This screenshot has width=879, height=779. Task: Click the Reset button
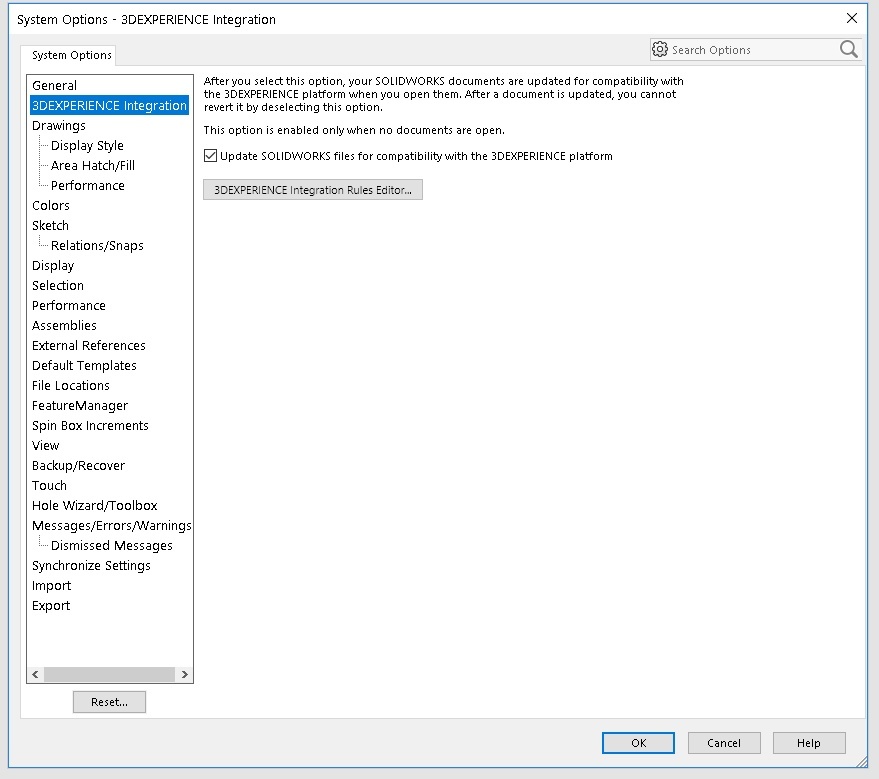click(109, 702)
